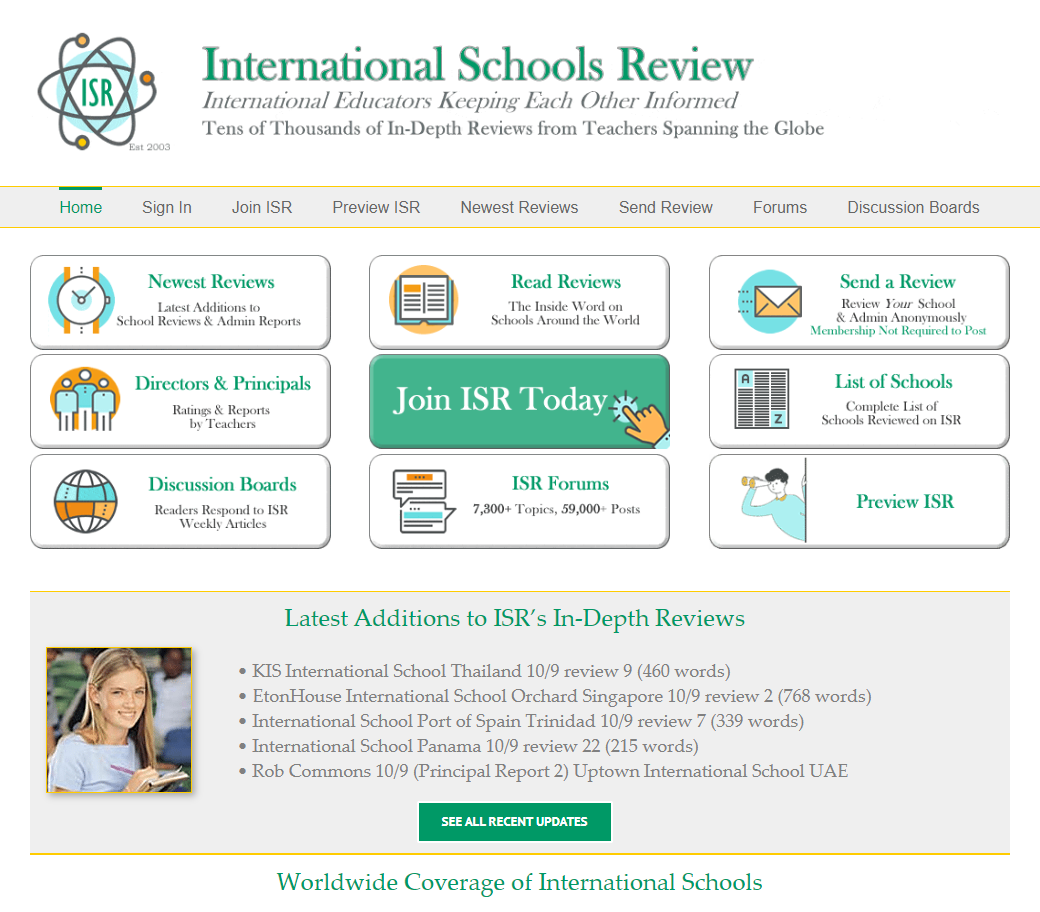The image size is (1040, 912).
Task: Click 'International Educators Keeping Each Other Informed' tagline
Action: 470,101
